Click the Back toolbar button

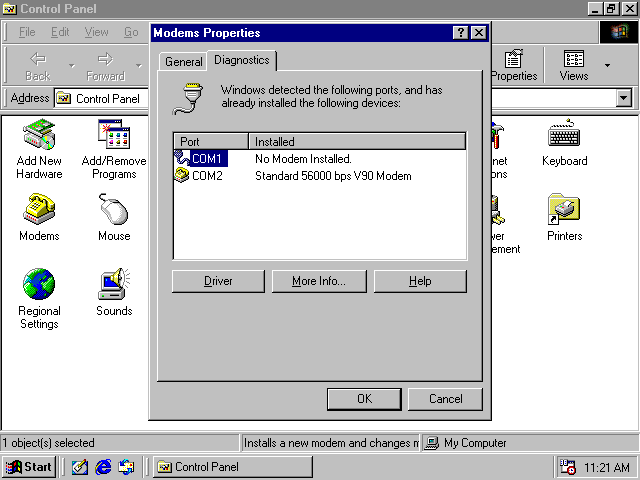pos(38,66)
